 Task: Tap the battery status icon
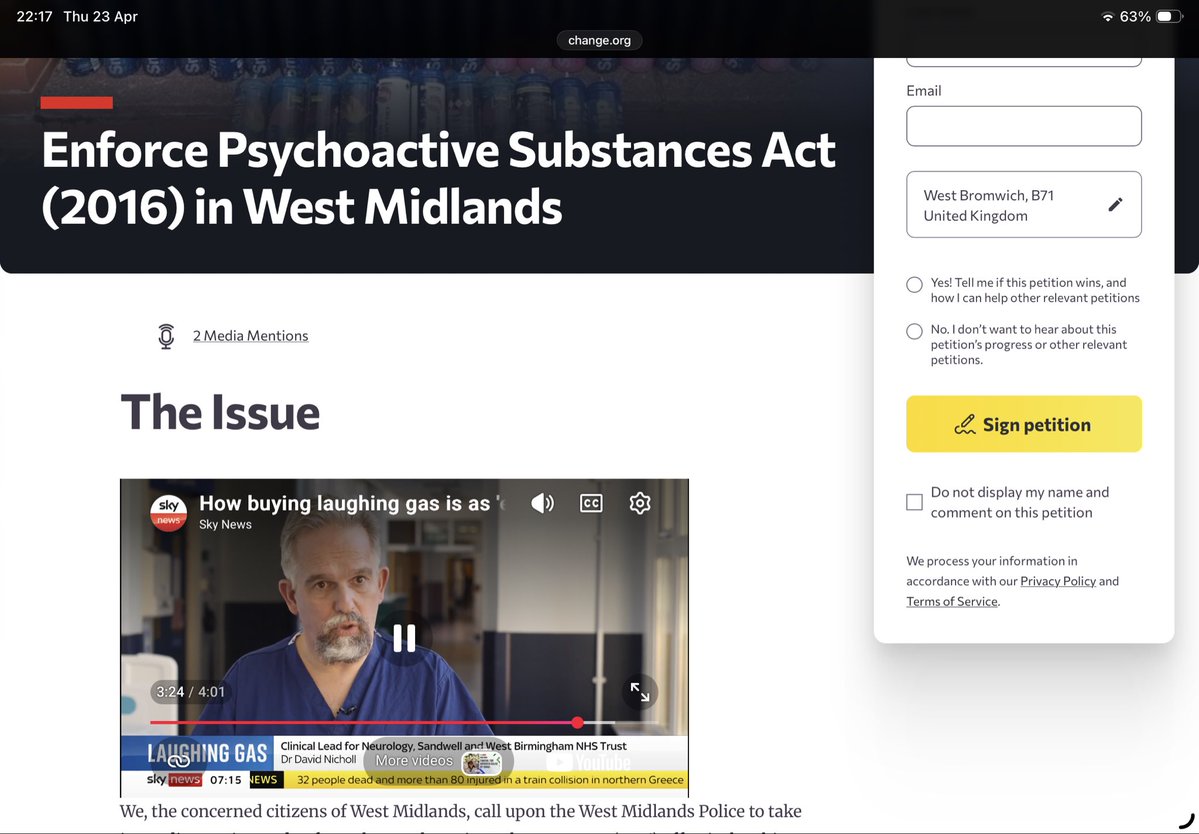click(x=1169, y=17)
